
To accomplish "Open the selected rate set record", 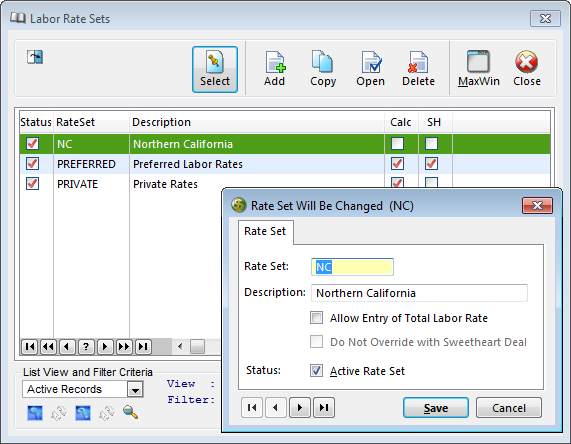I will [x=370, y=69].
